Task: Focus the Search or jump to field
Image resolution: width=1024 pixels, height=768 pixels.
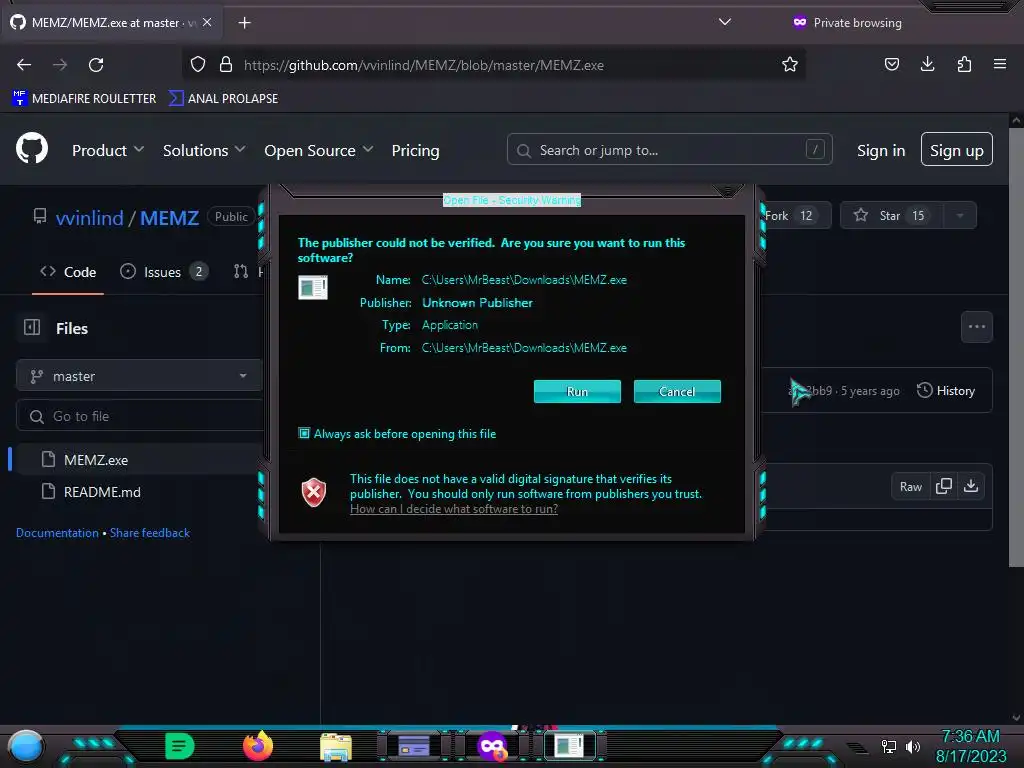Action: point(669,150)
